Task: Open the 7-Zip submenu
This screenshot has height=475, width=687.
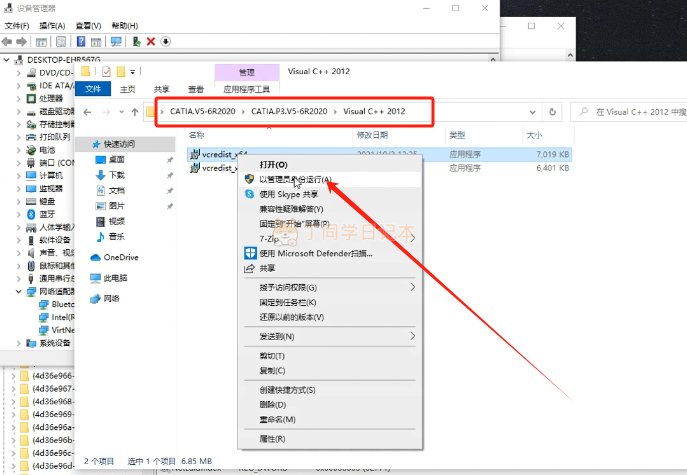Action: click(x=329, y=238)
